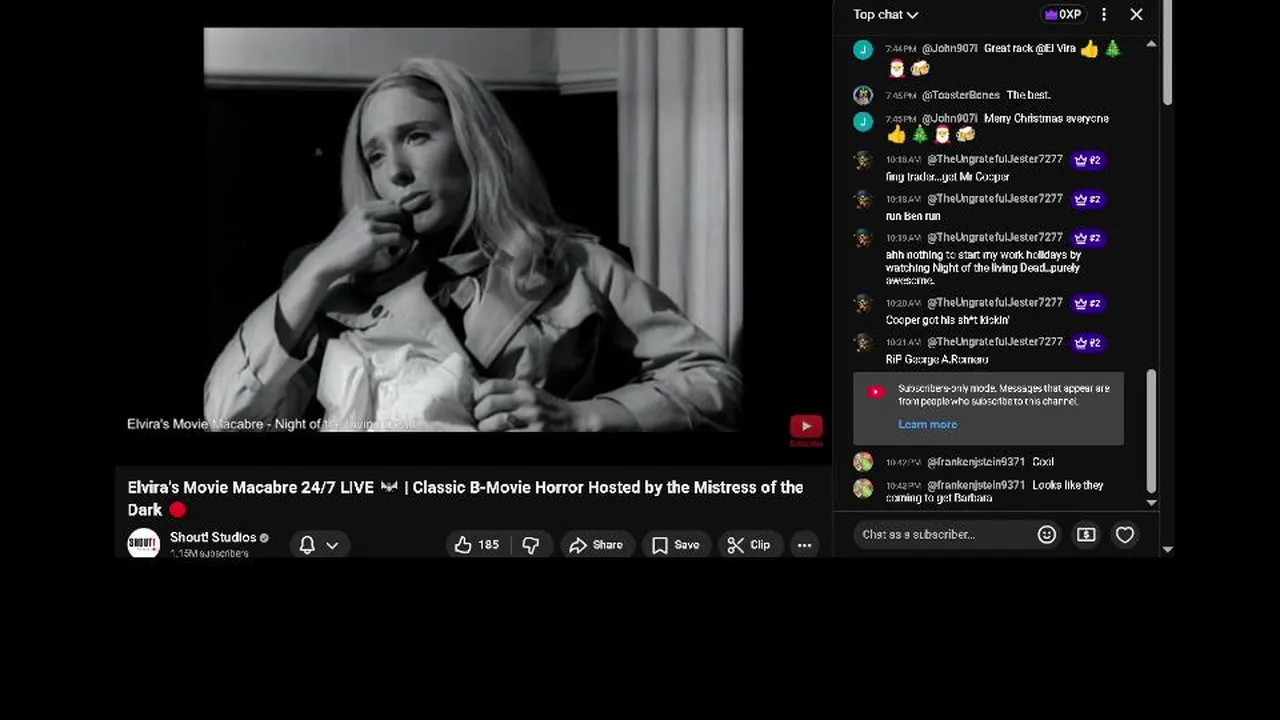This screenshot has height=720, width=1280.
Task: Click the 'RIP George A.Romero' message
Action: point(937,359)
